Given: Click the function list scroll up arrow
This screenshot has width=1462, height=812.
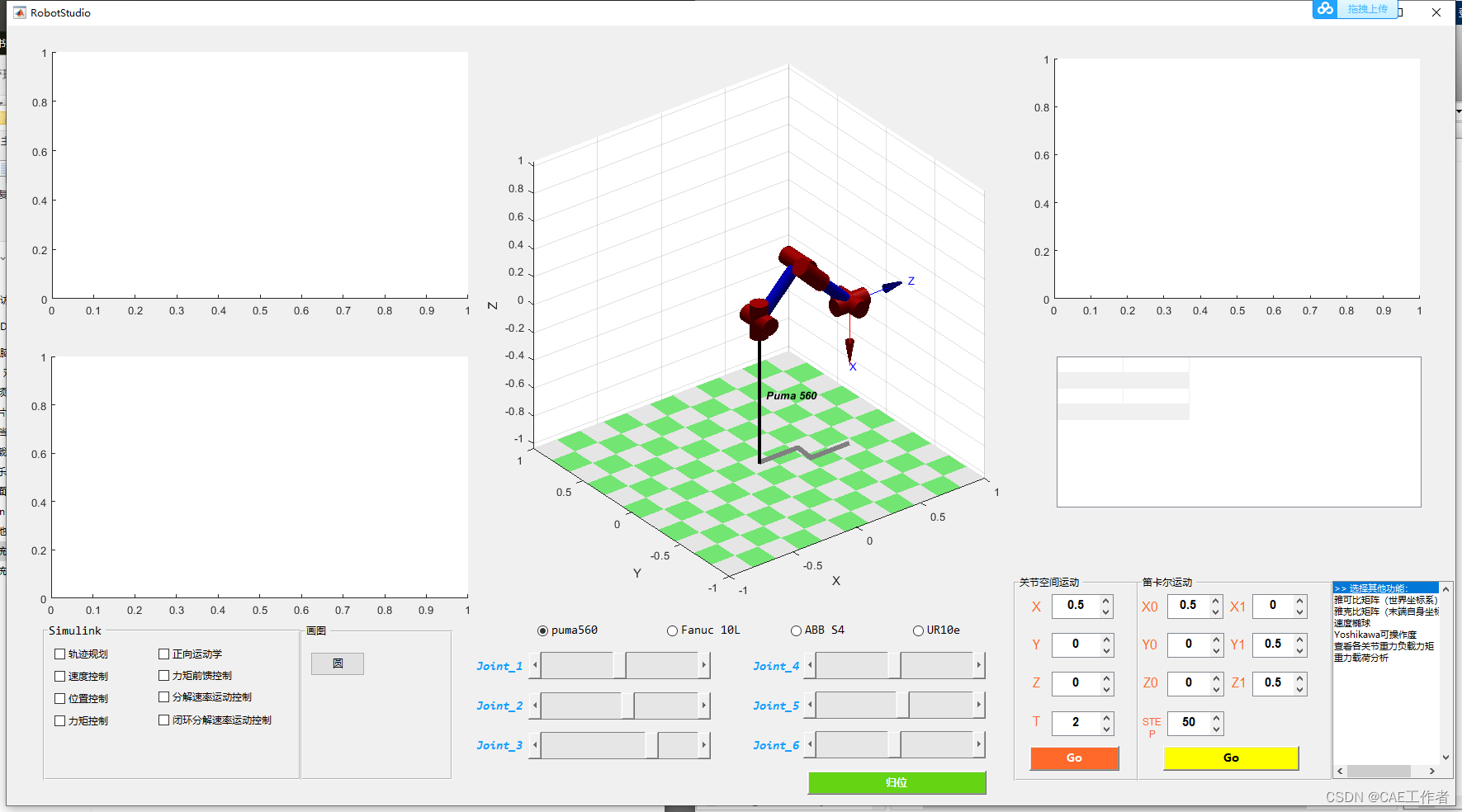Looking at the screenshot, I should pyautogui.click(x=1445, y=589).
